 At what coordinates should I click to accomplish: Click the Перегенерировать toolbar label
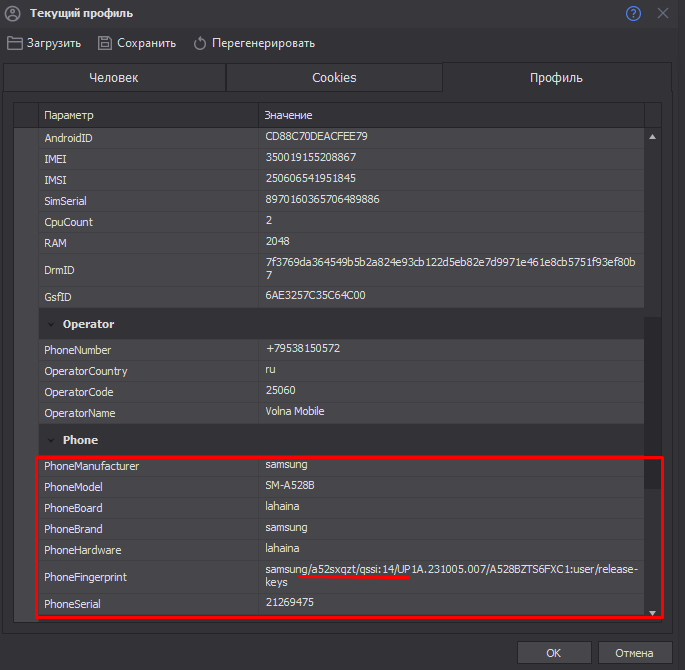click(x=263, y=43)
